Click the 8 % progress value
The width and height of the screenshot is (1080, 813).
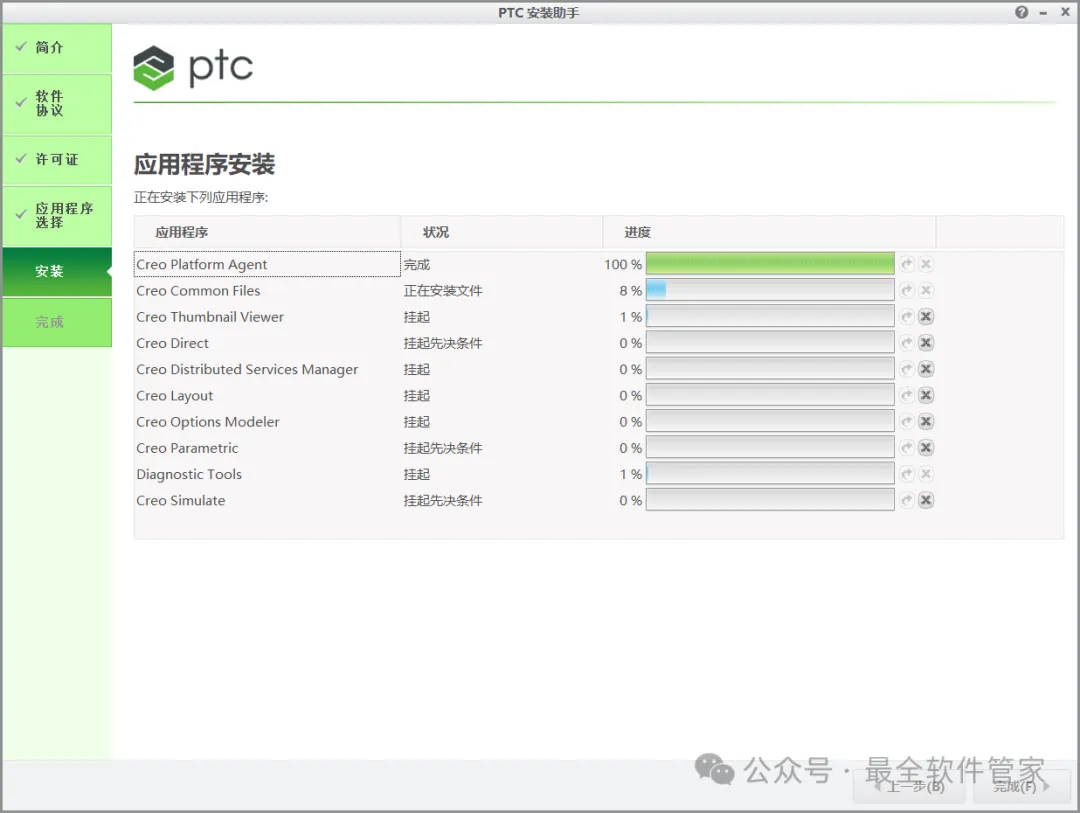click(630, 291)
